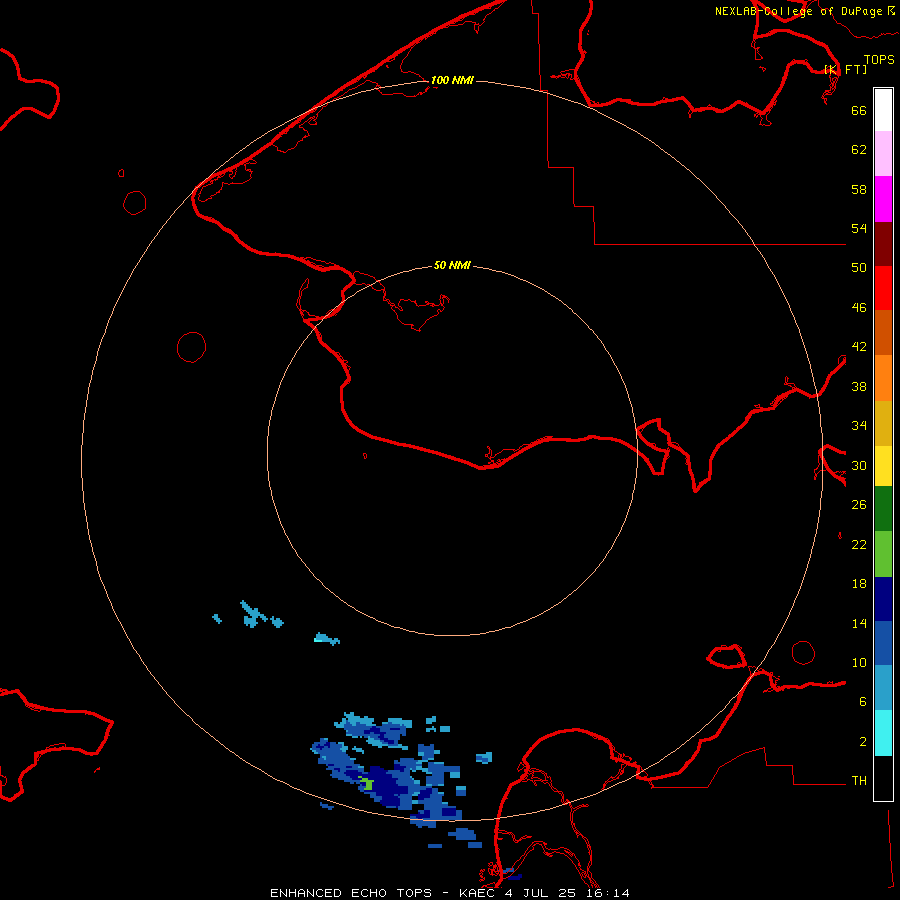900x900 pixels.
Task: Click the light pink 62 kft swatch
Action: 883,154
